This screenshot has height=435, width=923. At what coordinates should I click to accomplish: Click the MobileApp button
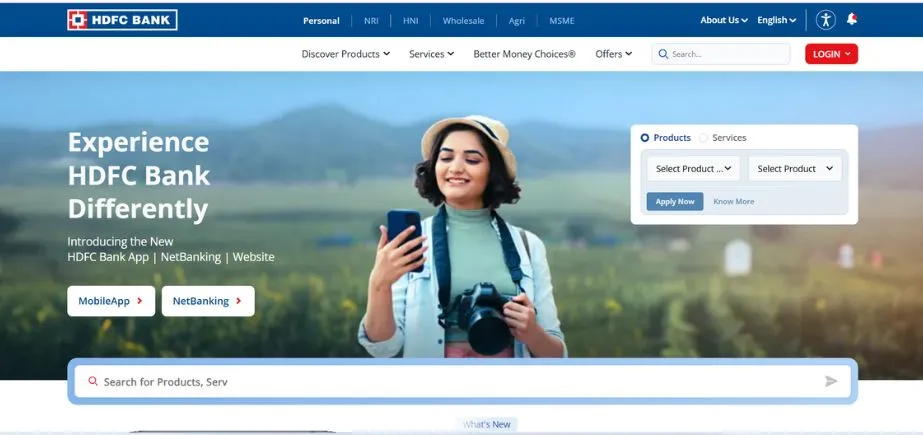(111, 301)
